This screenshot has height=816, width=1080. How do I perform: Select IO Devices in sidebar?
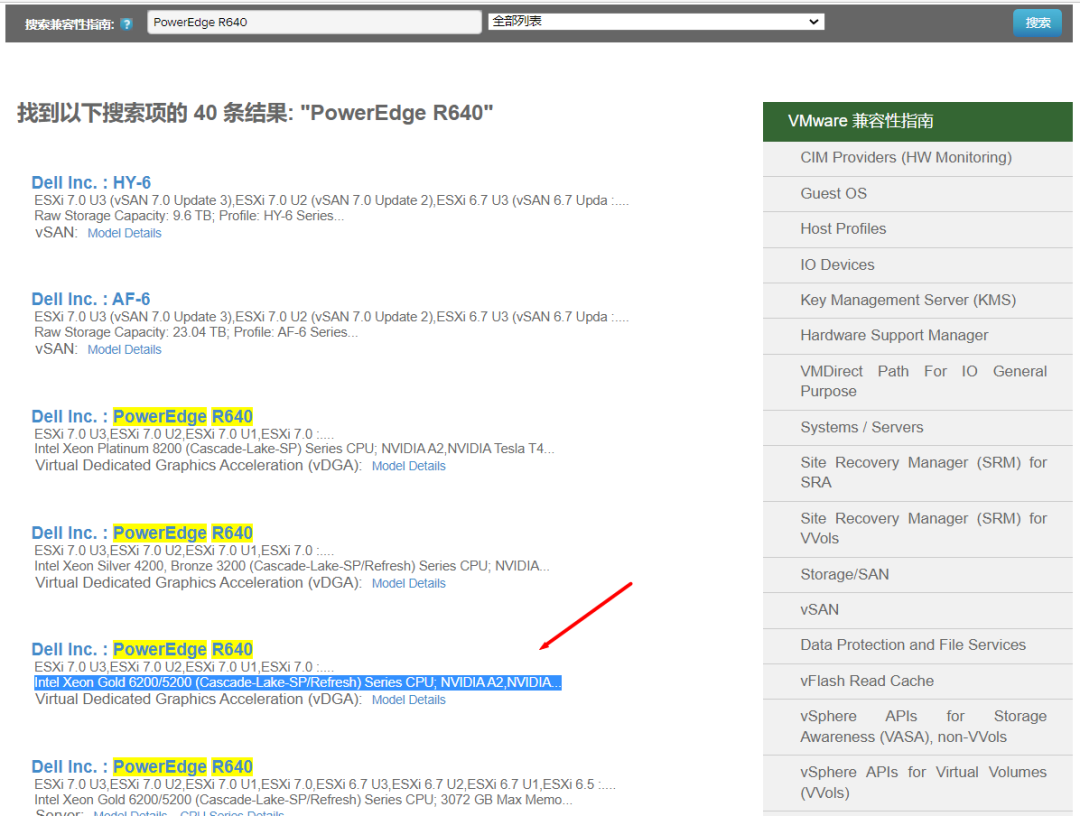tap(917, 265)
